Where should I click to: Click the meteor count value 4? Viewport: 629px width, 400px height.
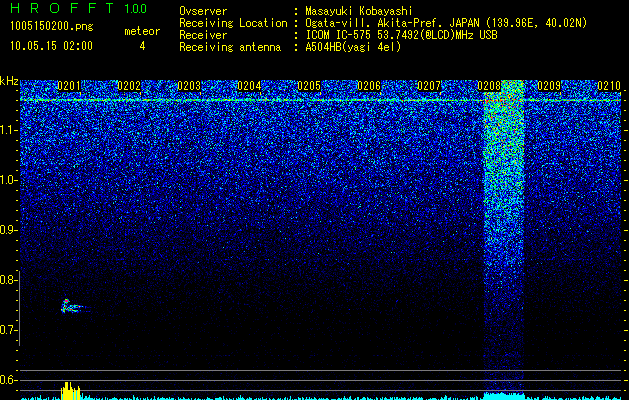click(142, 46)
